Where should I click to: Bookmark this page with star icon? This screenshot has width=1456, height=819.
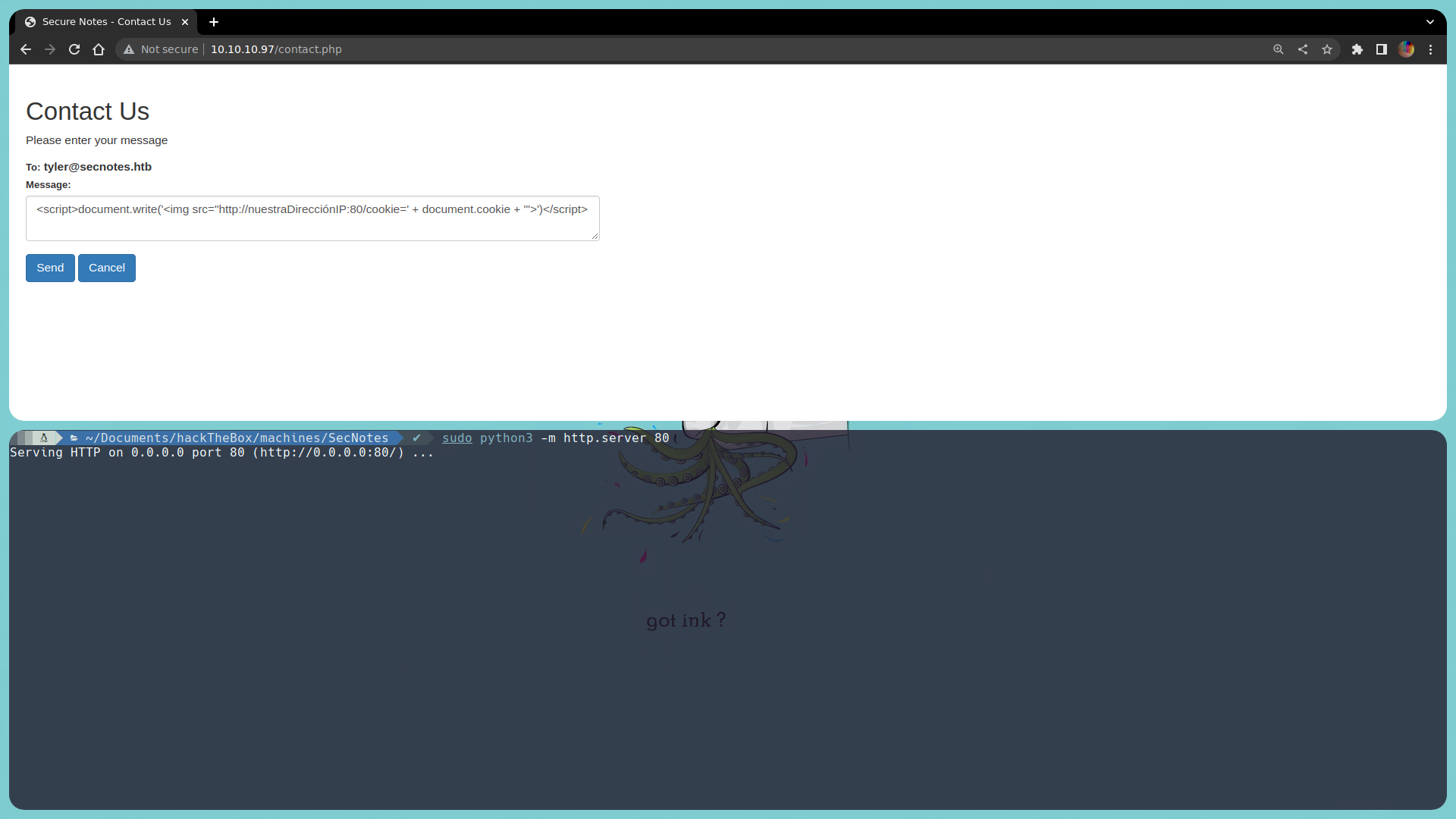pos(1327,49)
